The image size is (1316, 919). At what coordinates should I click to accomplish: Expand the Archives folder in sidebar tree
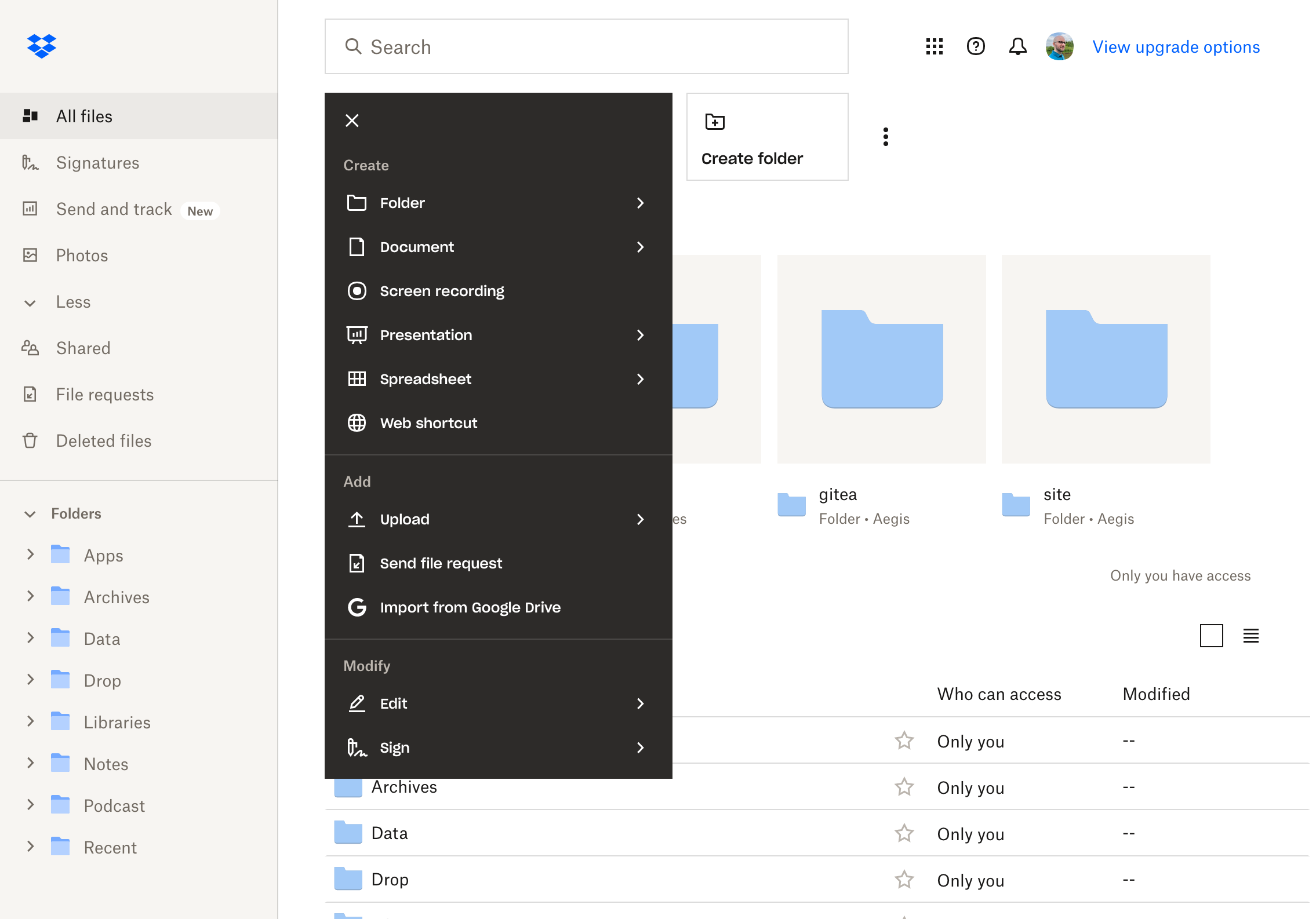(31, 596)
